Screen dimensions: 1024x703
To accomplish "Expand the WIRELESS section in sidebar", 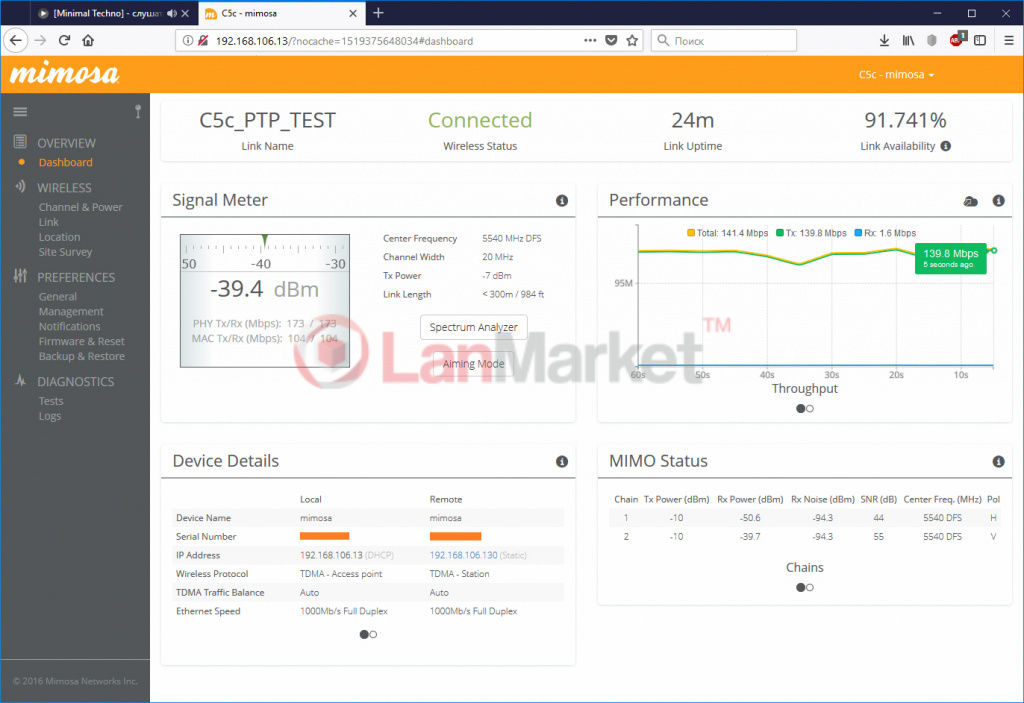I will (64, 188).
